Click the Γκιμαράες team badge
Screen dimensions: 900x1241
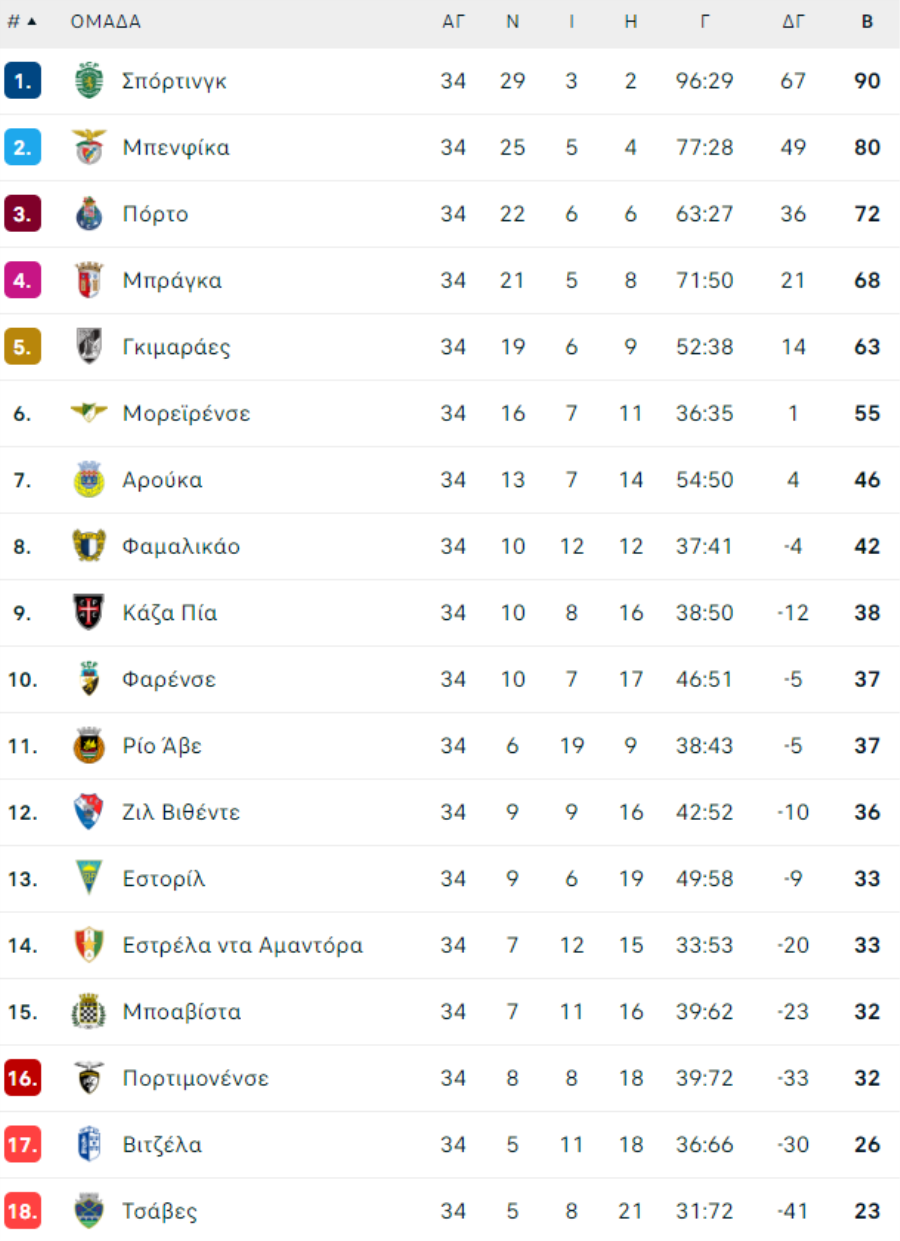pyautogui.click(x=89, y=347)
